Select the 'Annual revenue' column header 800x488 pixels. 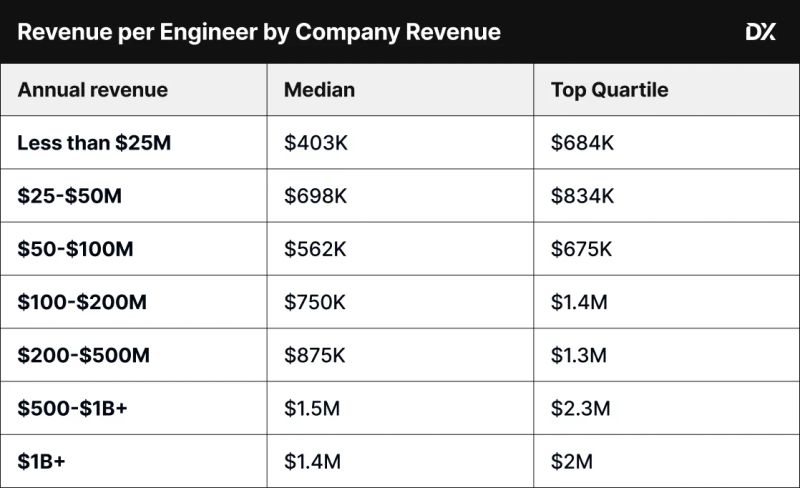92,90
